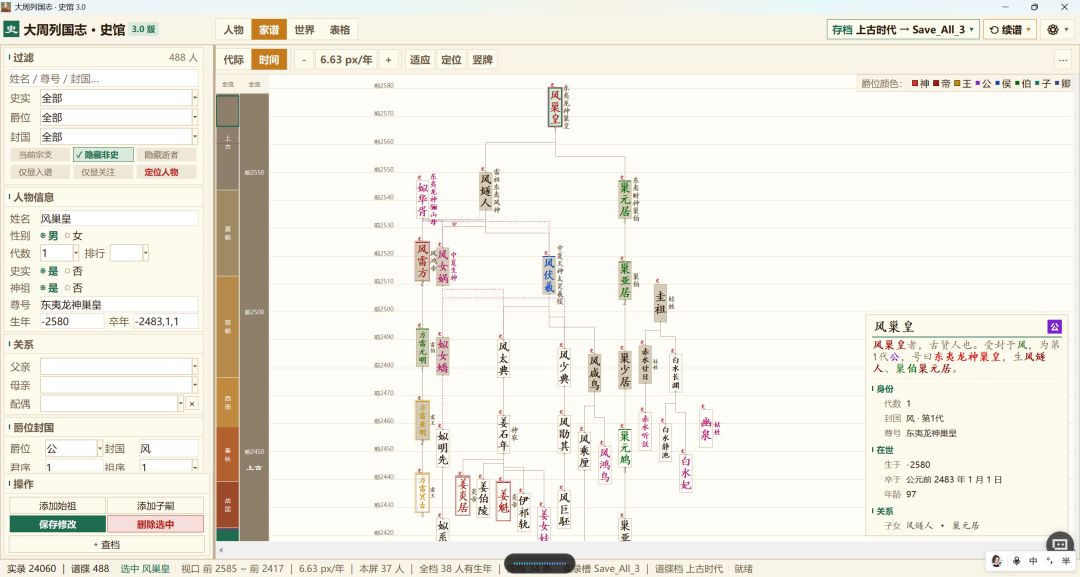The width and height of the screenshot is (1080, 577).
Task: Open the 配偶 dropdown arrow
Action: pos(181,404)
